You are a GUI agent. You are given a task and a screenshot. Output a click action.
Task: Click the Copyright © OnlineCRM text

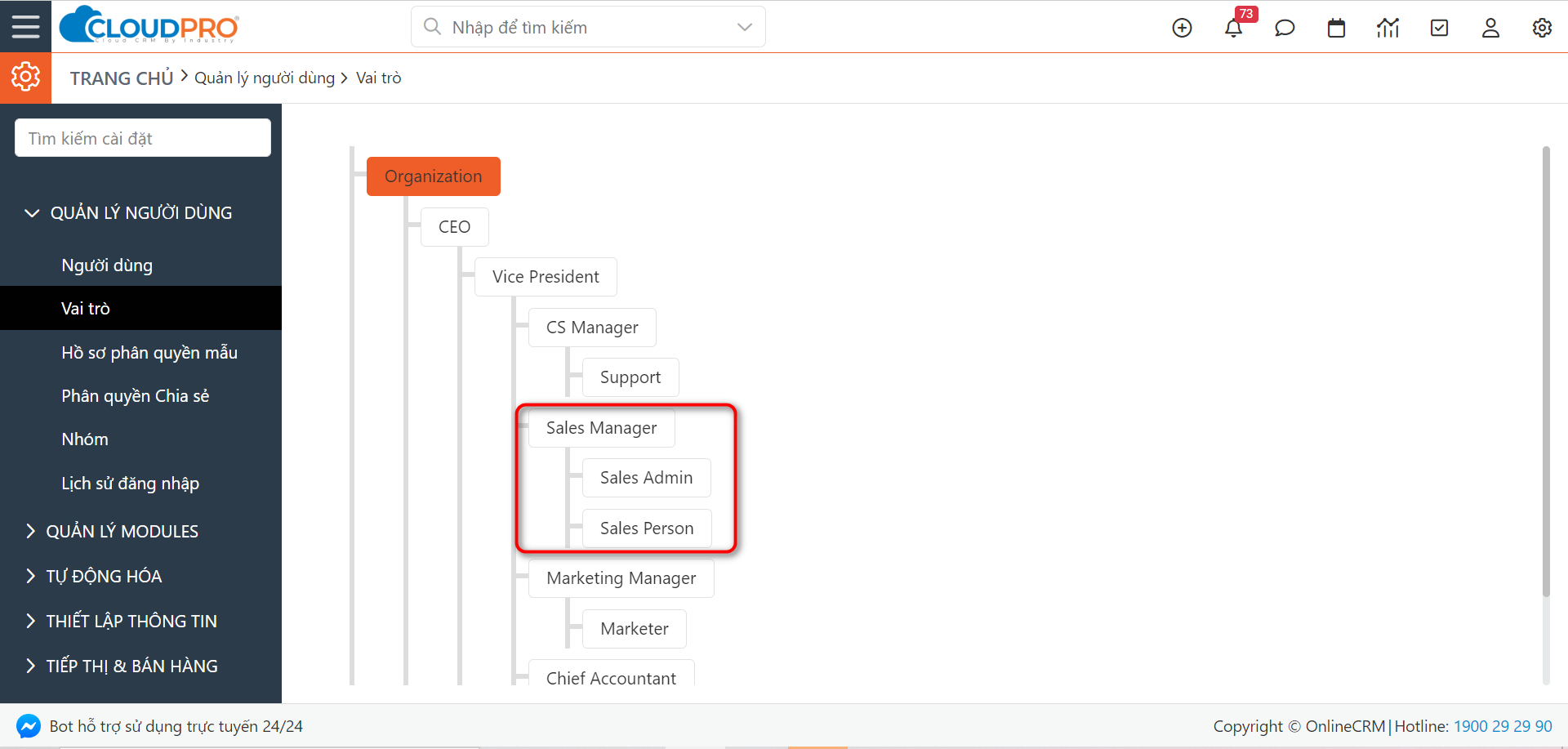(1298, 726)
